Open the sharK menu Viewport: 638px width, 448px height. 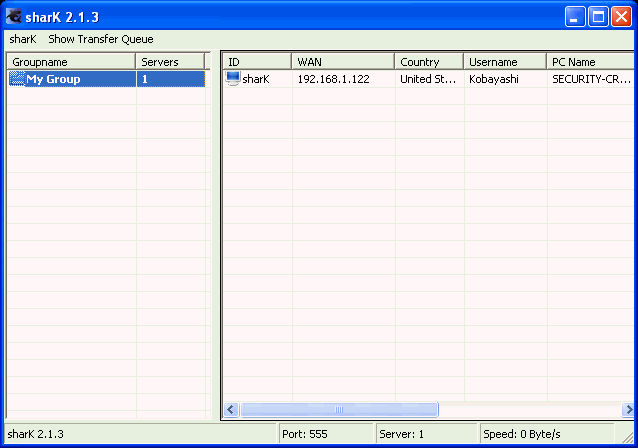23,39
